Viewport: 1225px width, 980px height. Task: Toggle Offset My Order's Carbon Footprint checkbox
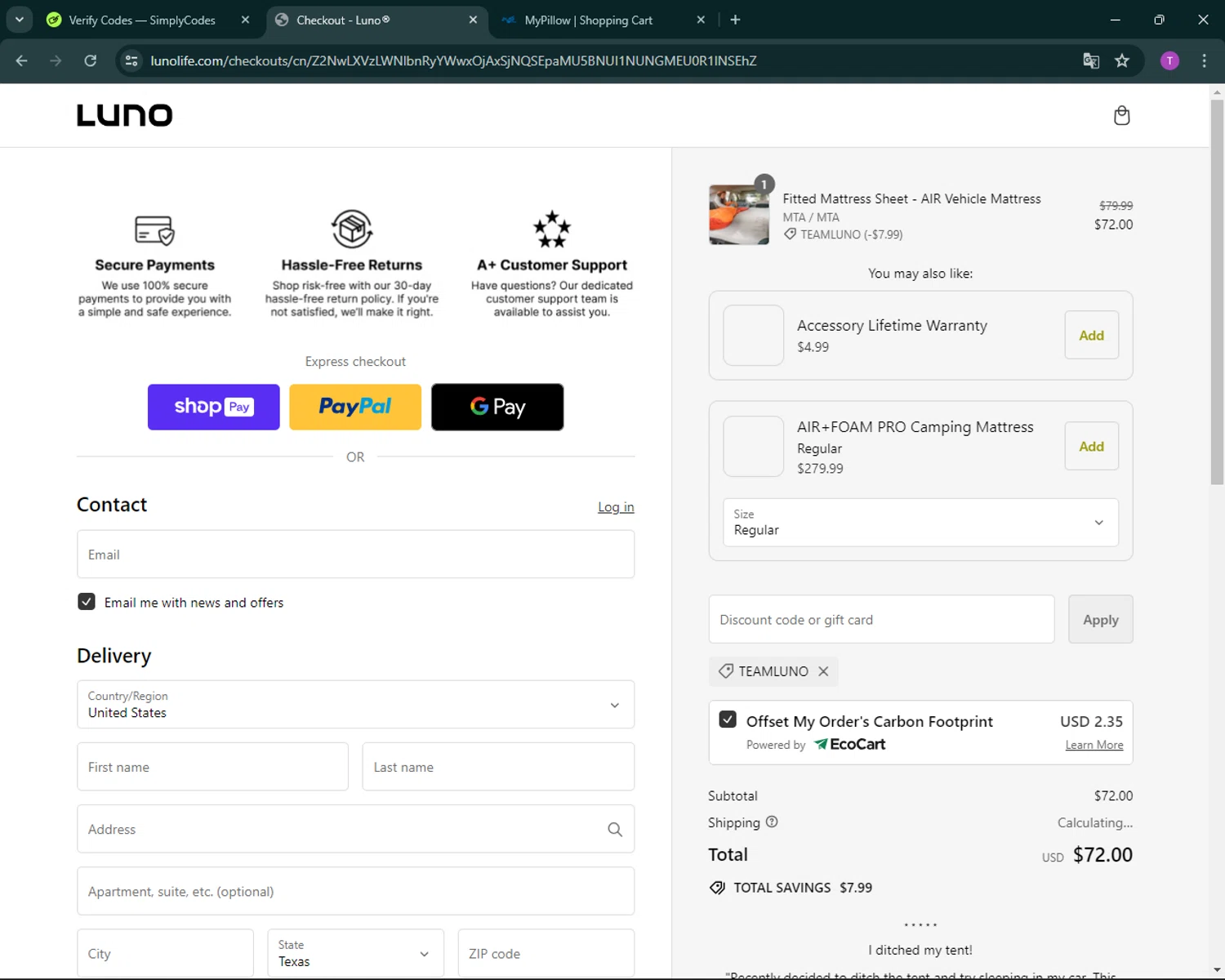pos(728,719)
